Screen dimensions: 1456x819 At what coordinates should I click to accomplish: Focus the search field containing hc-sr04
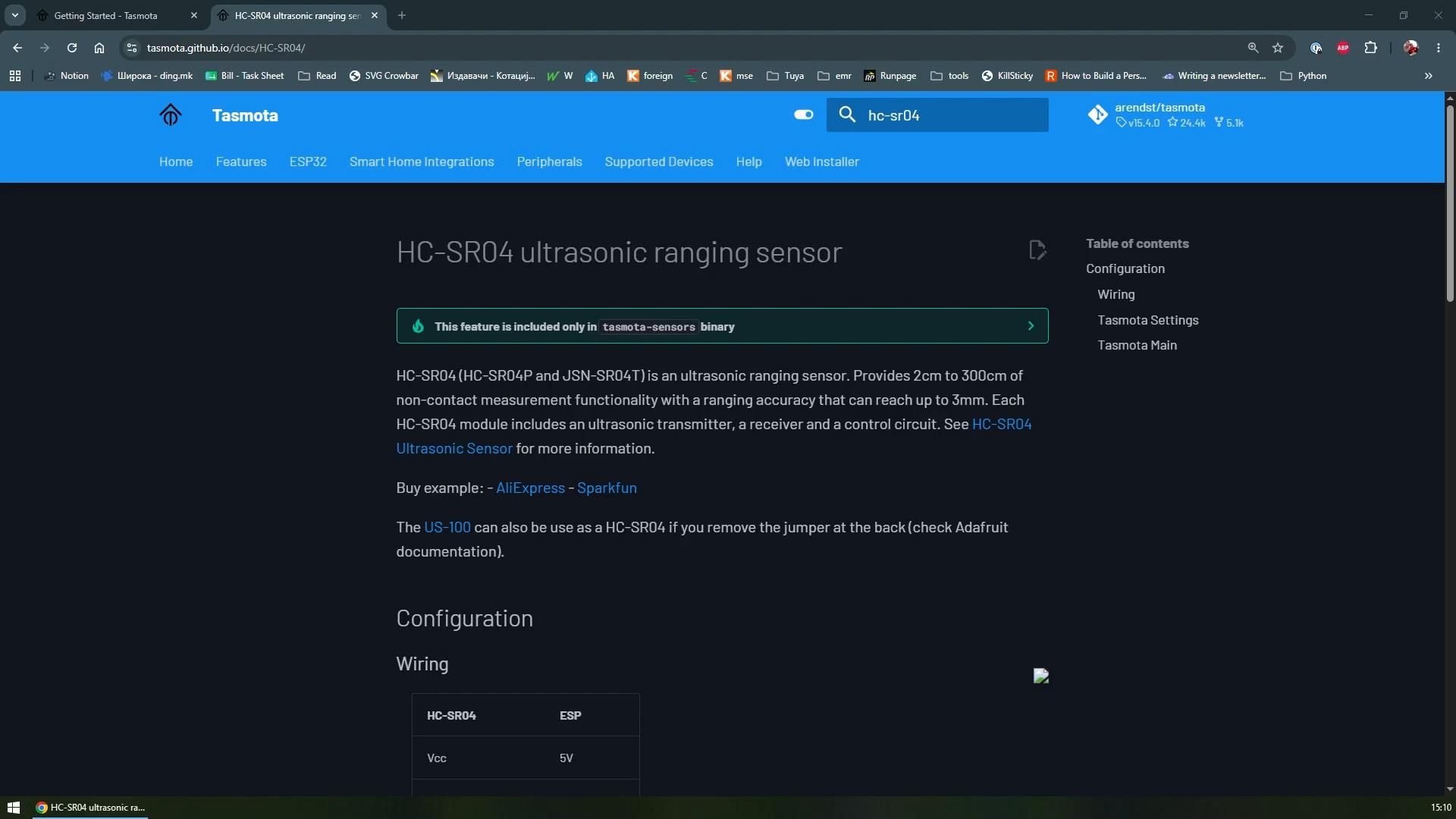point(937,115)
